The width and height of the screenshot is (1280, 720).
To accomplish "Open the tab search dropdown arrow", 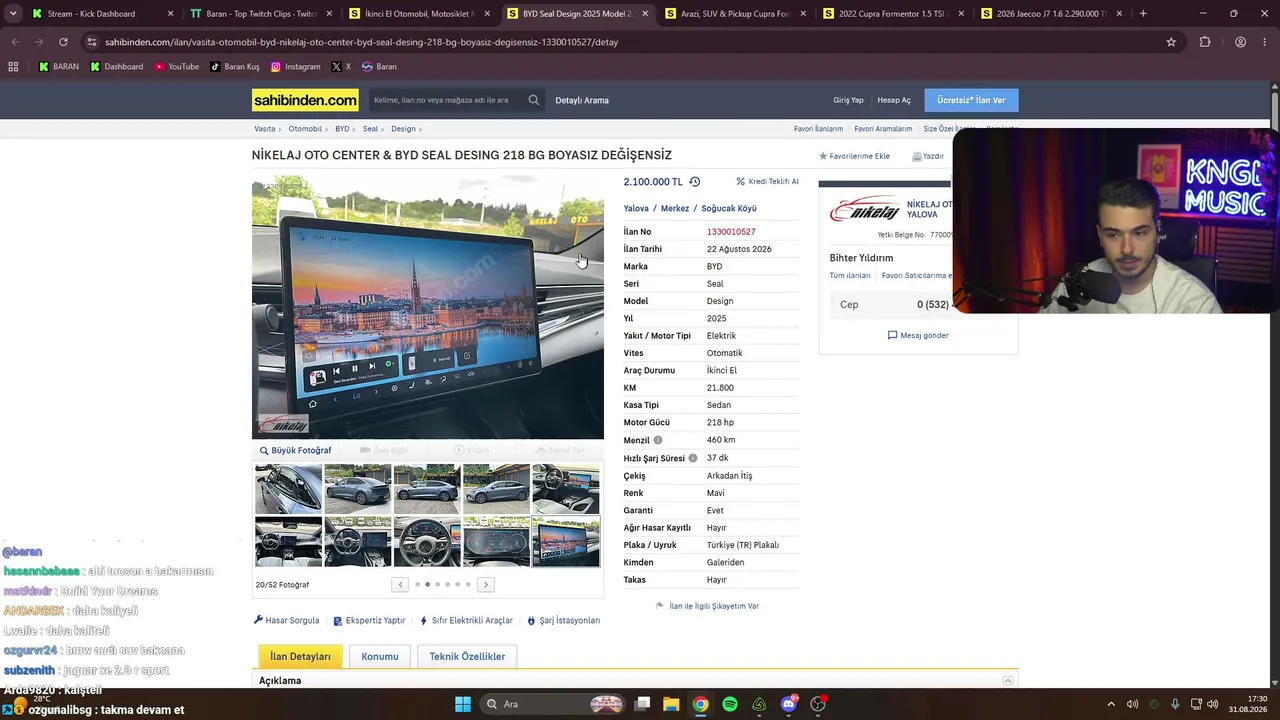I will [13, 14].
